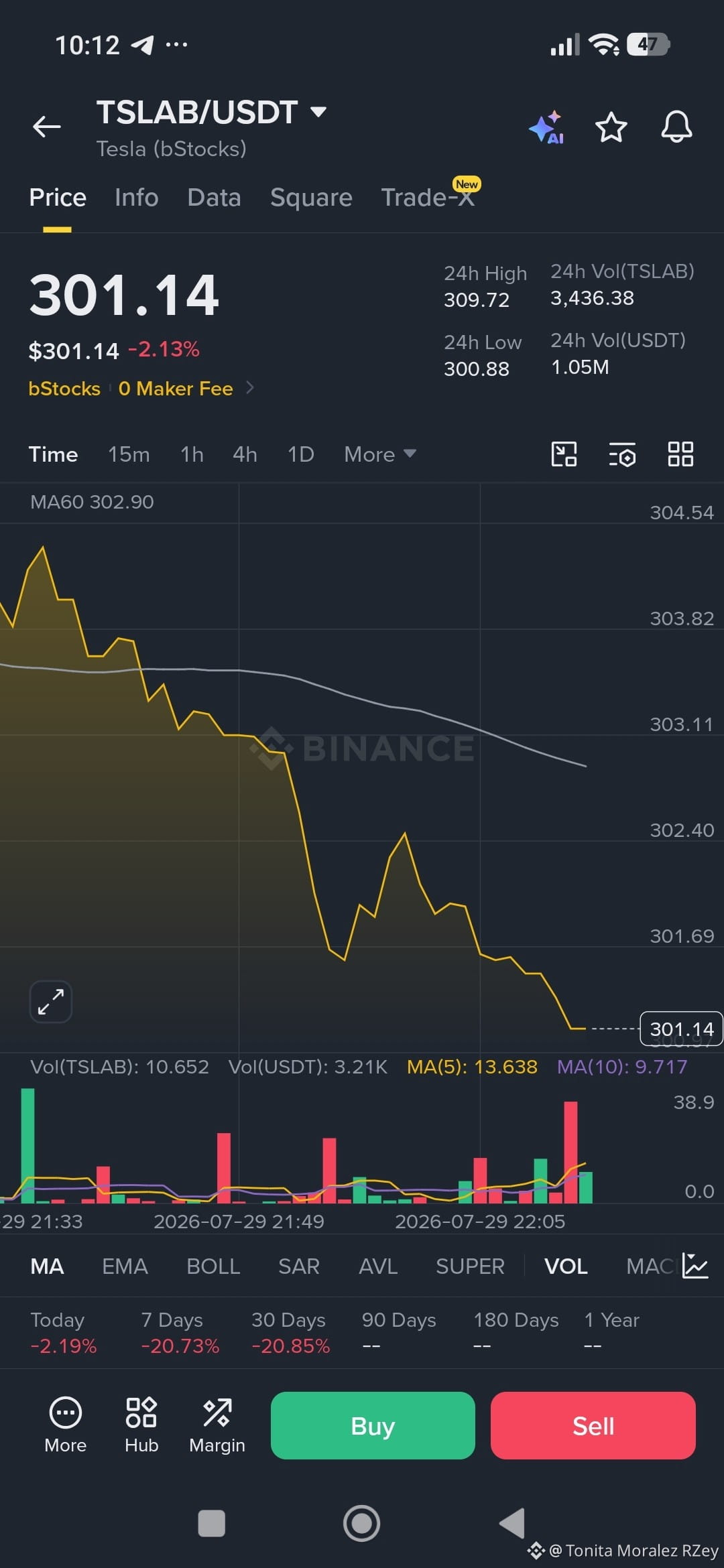
Task: Tap the Vol(USDT): 3.21K label
Action: click(308, 1067)
